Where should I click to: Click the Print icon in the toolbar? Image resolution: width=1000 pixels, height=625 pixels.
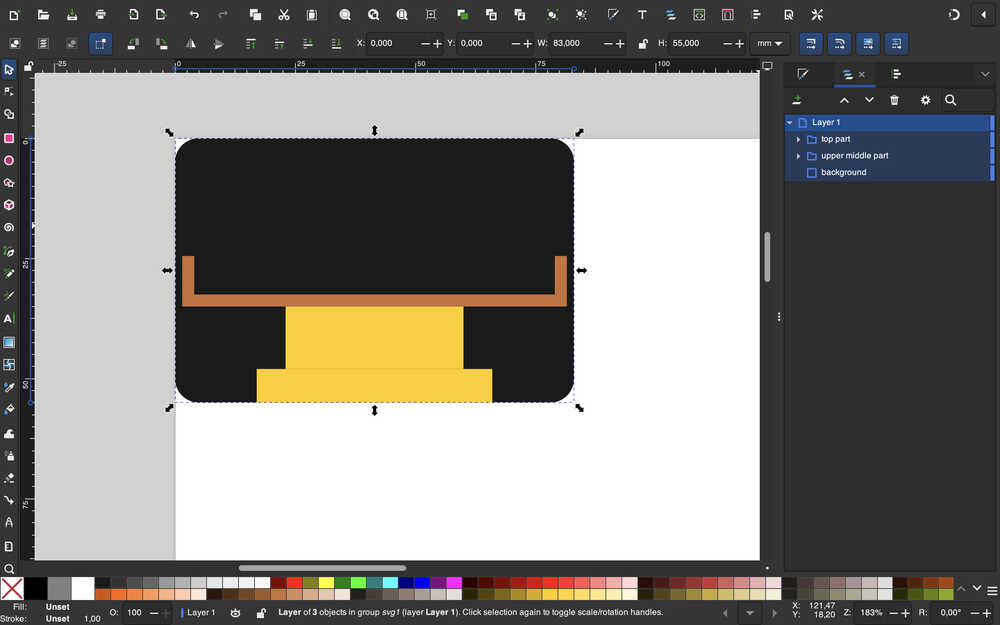pyautogui.click(x=101, y=15)
